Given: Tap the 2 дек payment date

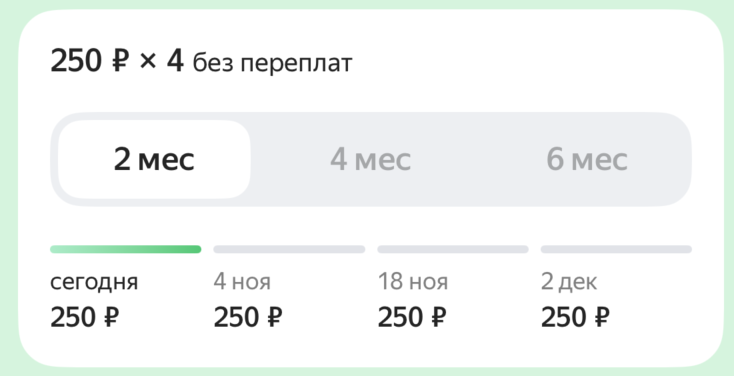Looking at the screenshot, I should pos(569,282).
